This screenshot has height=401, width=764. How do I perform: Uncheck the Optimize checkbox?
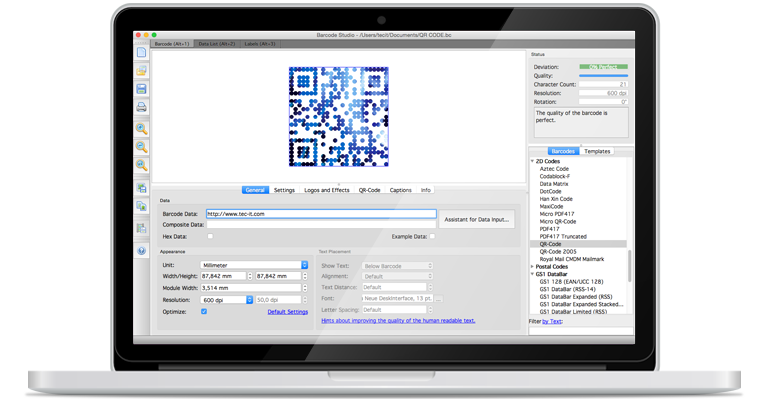click(x=204, y=311)
